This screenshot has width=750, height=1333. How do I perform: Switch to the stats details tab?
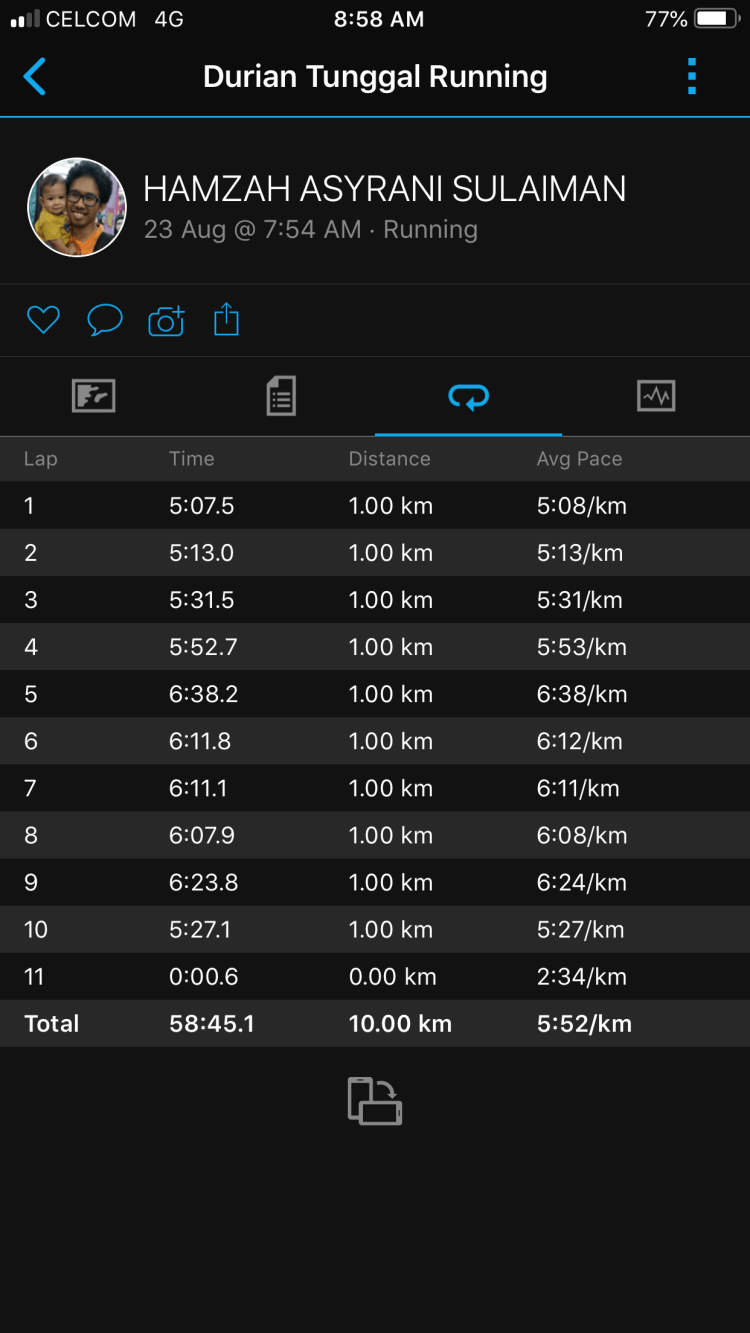281,397
